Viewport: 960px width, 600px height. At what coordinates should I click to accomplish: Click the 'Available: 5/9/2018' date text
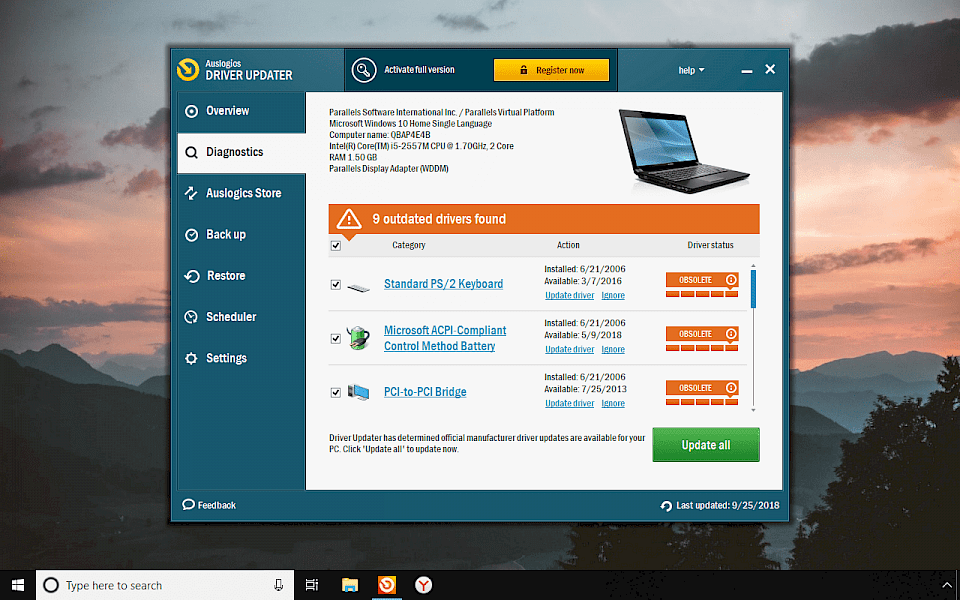[583, 335]
